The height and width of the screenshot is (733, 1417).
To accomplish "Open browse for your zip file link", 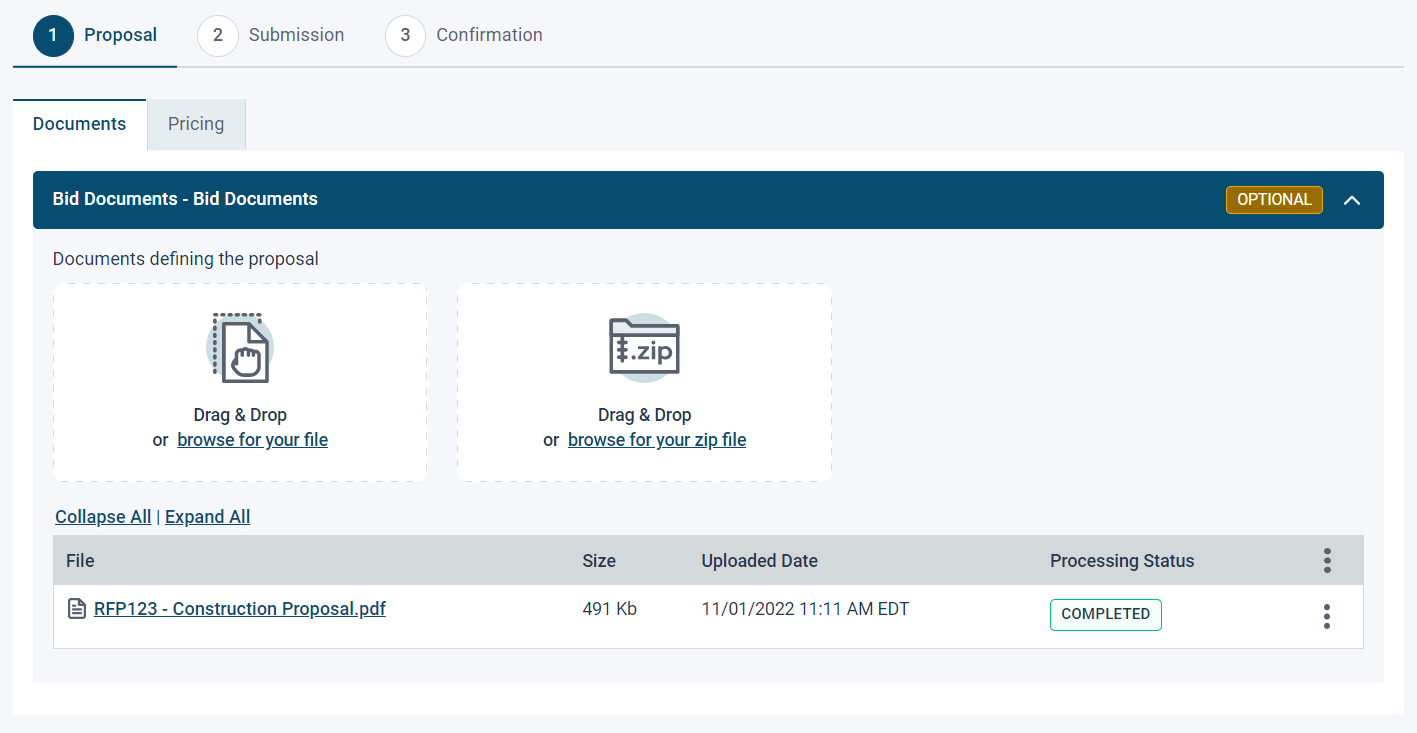I will 656,439.
